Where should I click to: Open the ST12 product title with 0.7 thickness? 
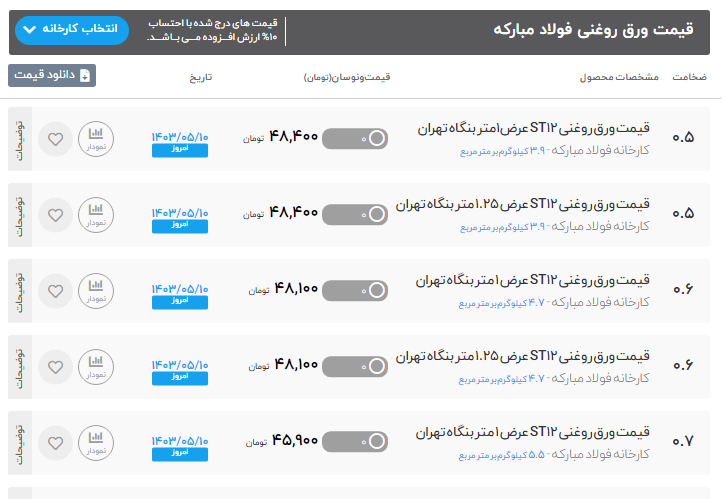click(x=532, y=432)
